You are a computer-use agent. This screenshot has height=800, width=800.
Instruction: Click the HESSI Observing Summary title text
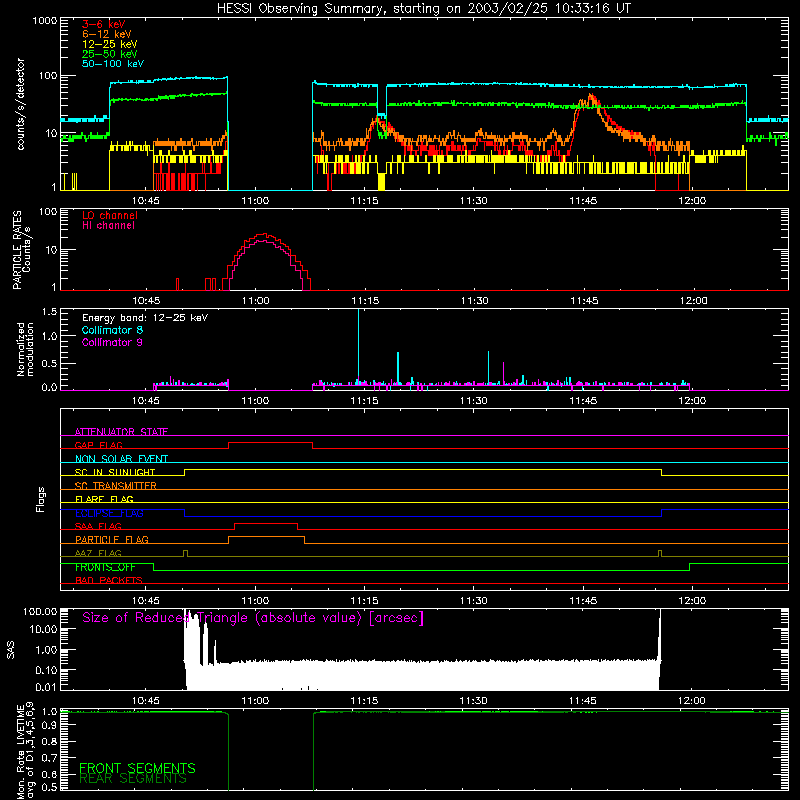(423, 9)
